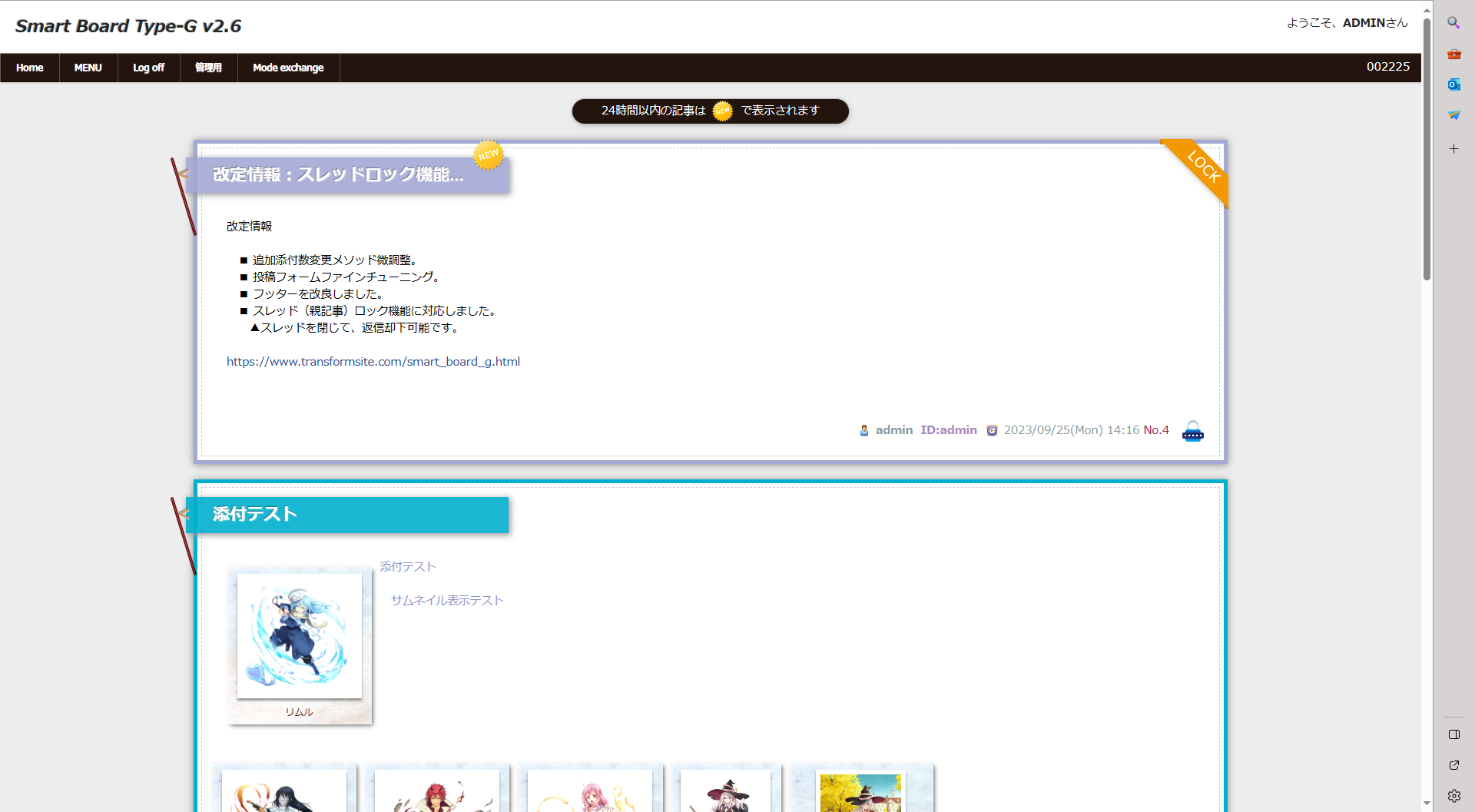Open the 管理用 admin menu item
The width and height of the screenshot is (1475, 812).
coord(208,68)
